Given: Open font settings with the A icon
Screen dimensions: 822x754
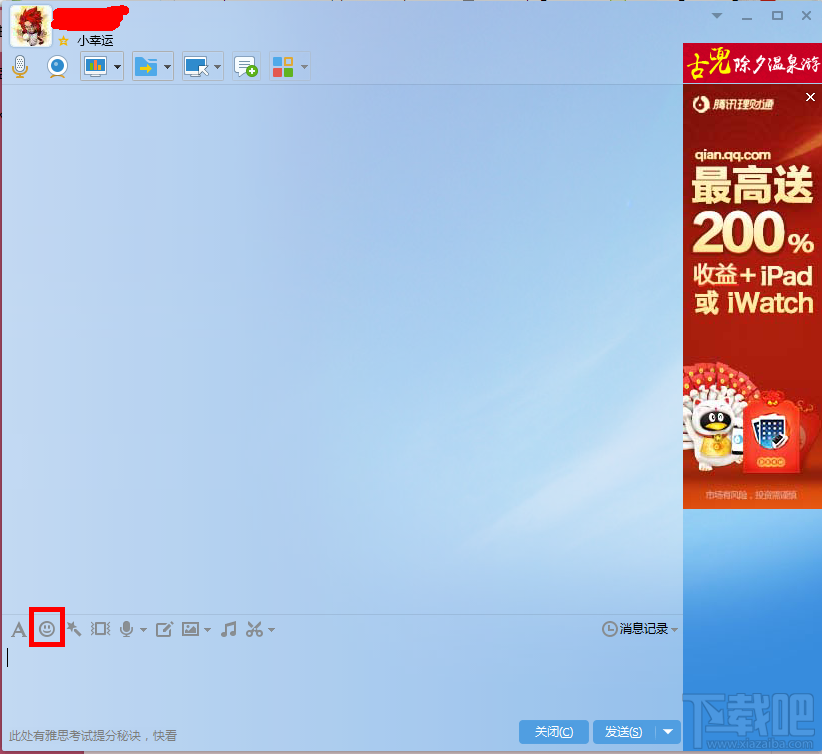Looking at the screenshot, I should [x=17, y=629].
